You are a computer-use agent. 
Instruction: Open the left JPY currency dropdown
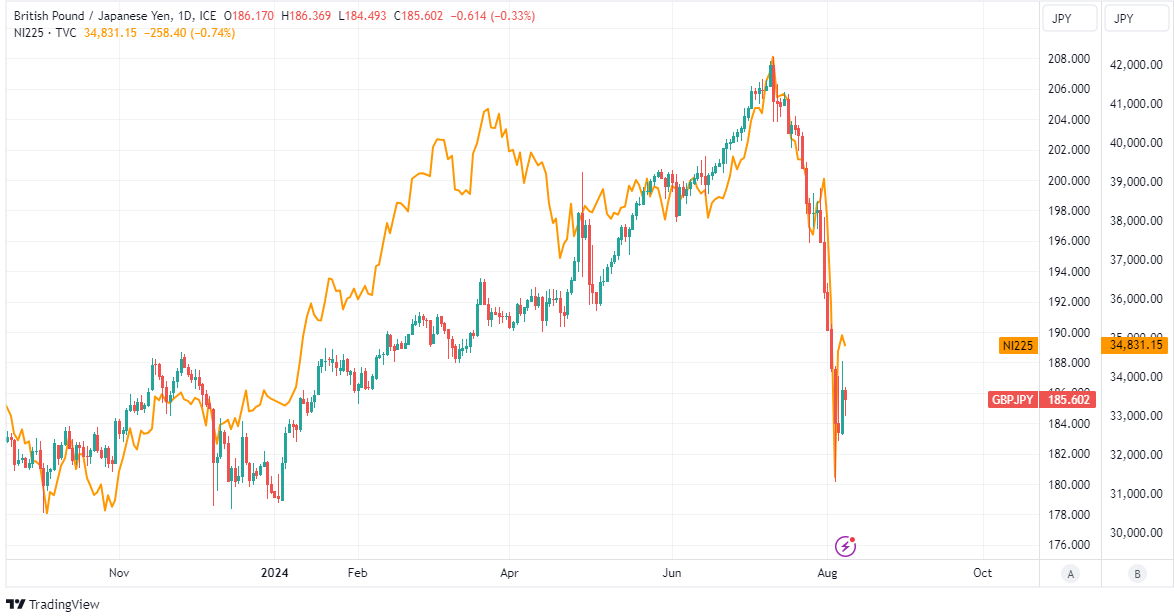point(1069,18)
